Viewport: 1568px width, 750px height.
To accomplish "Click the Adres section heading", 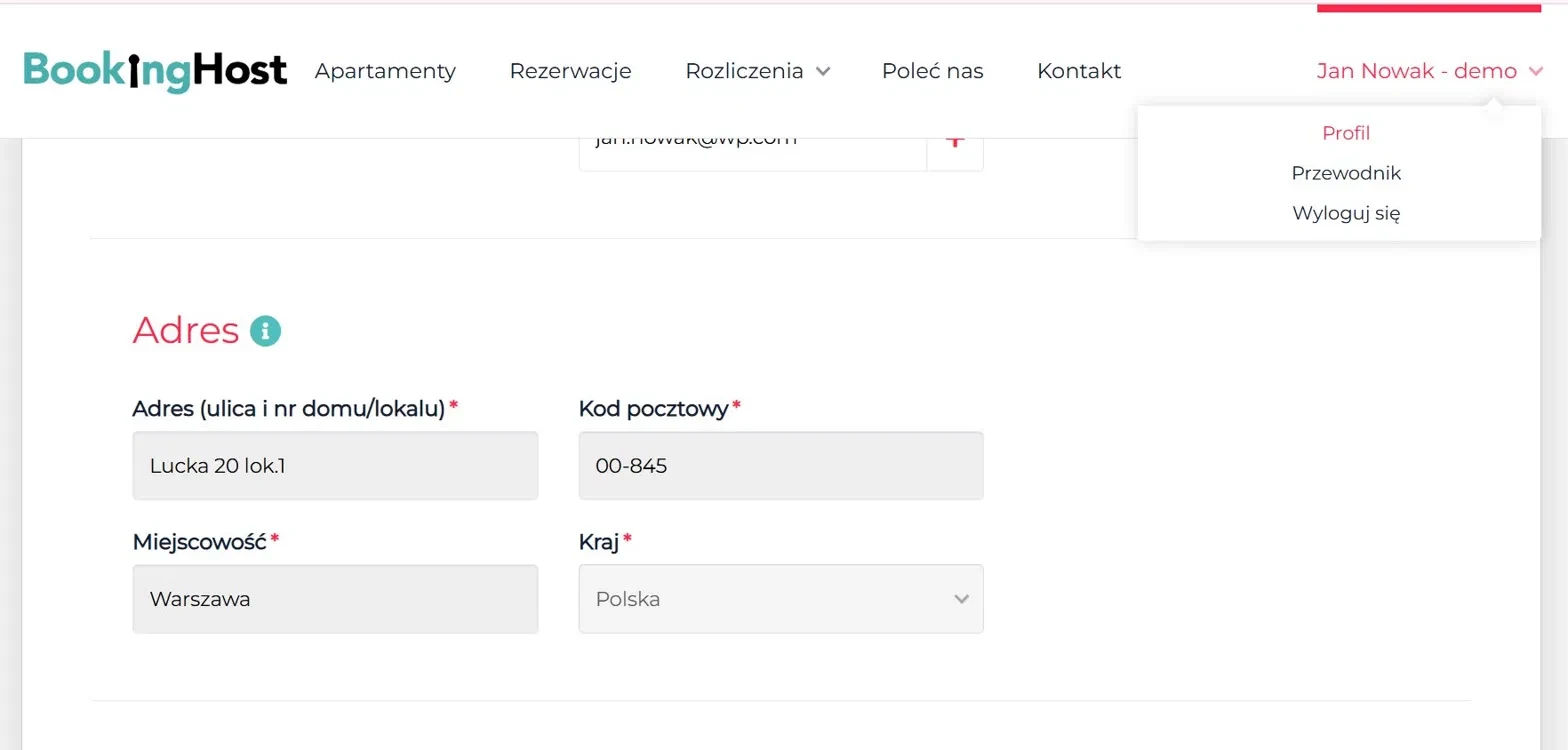I will tap(186, 330).
